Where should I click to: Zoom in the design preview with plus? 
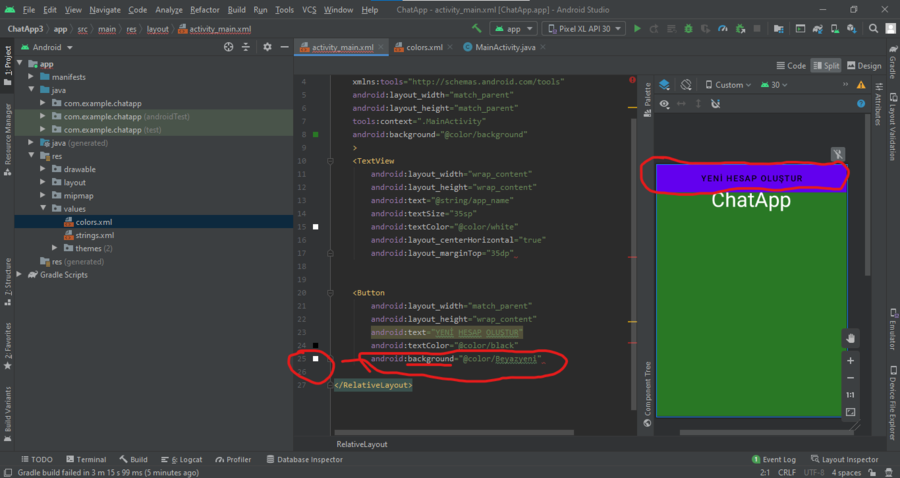click(850, 360)
